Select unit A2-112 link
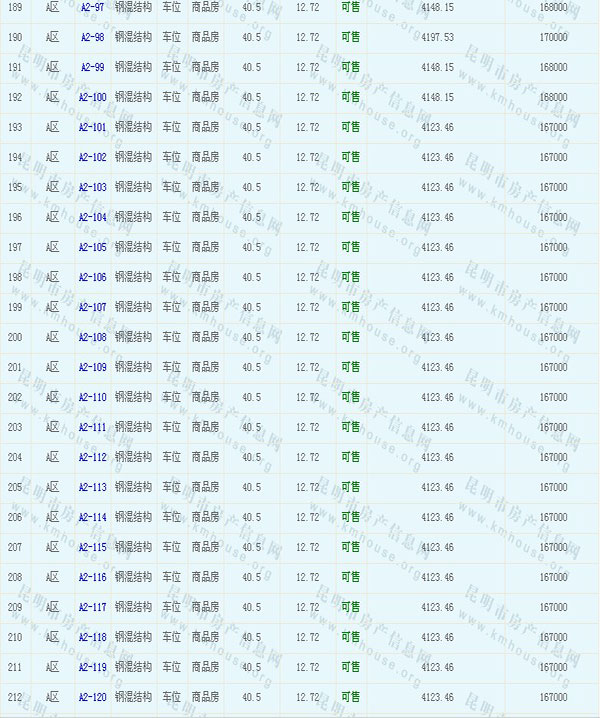 [92, 457]
